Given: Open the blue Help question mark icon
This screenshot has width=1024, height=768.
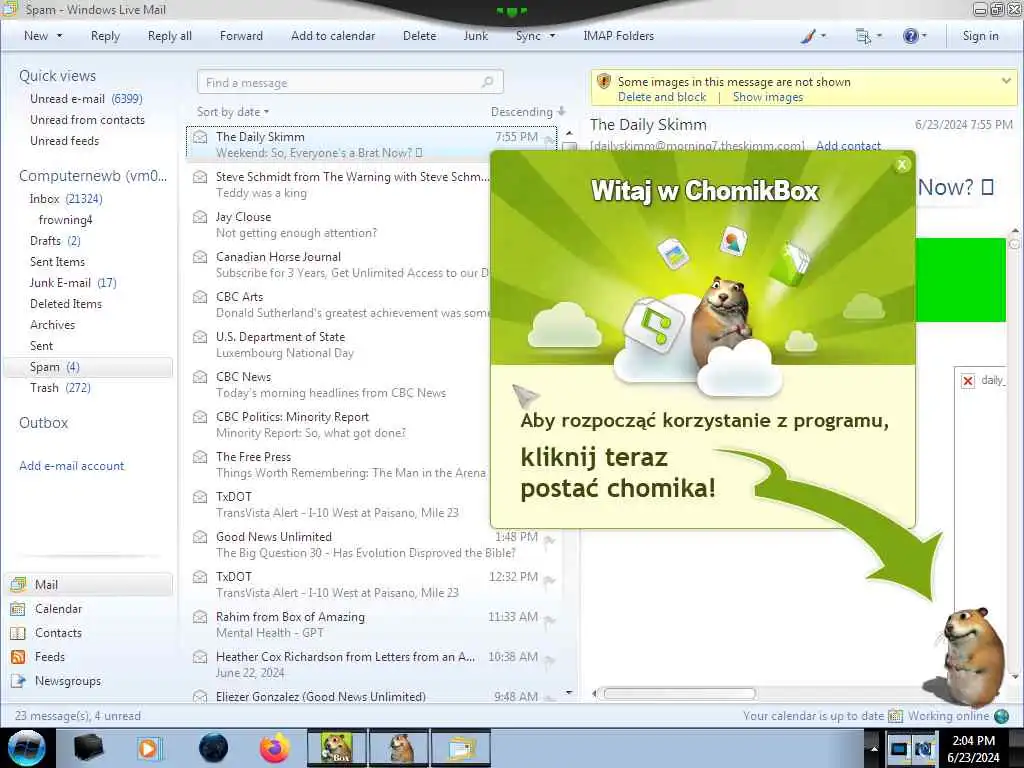Looking at the screenshot, I should (x=910, y=36).
